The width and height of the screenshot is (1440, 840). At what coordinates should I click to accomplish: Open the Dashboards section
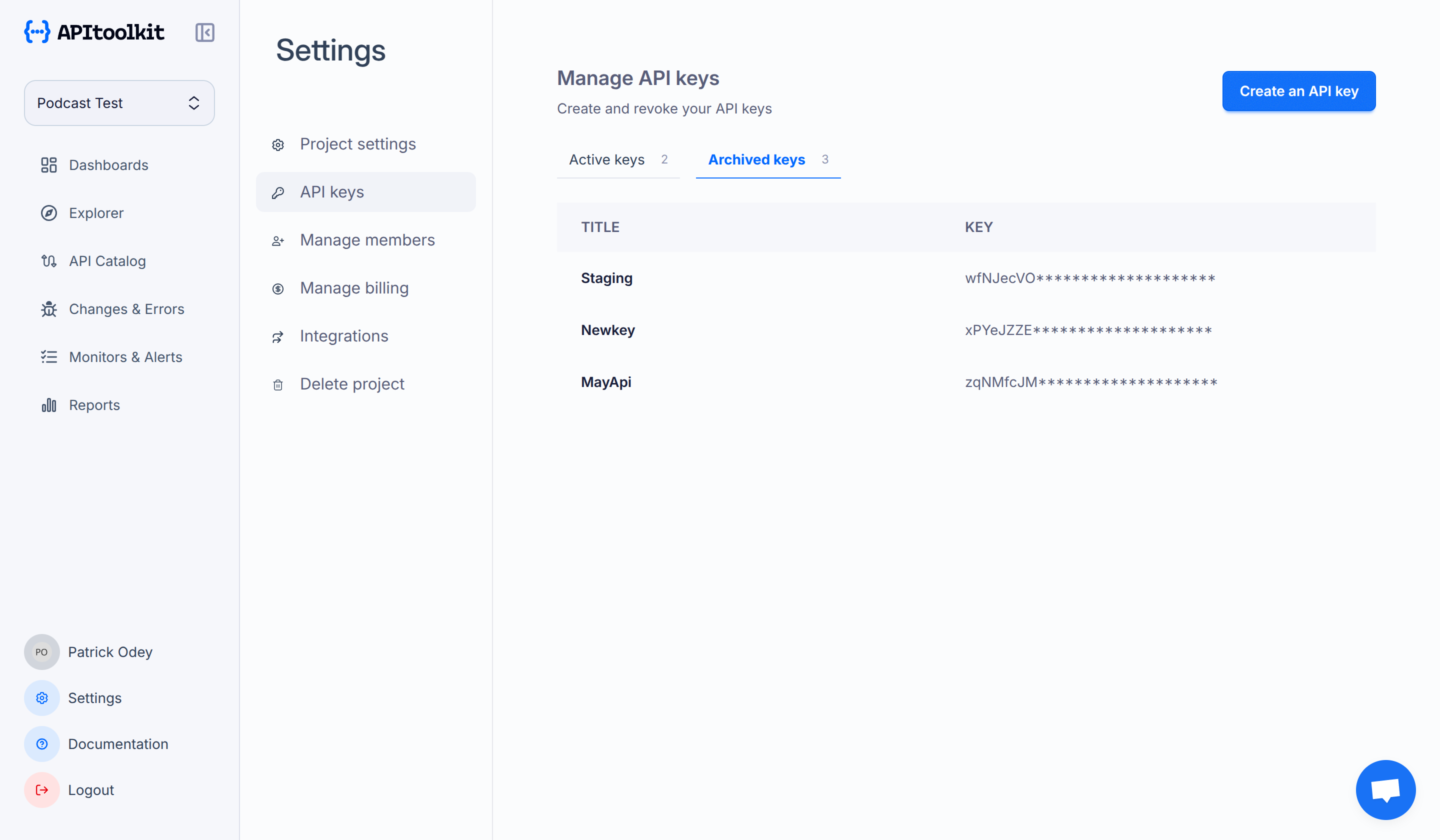[x=108, y=164]
